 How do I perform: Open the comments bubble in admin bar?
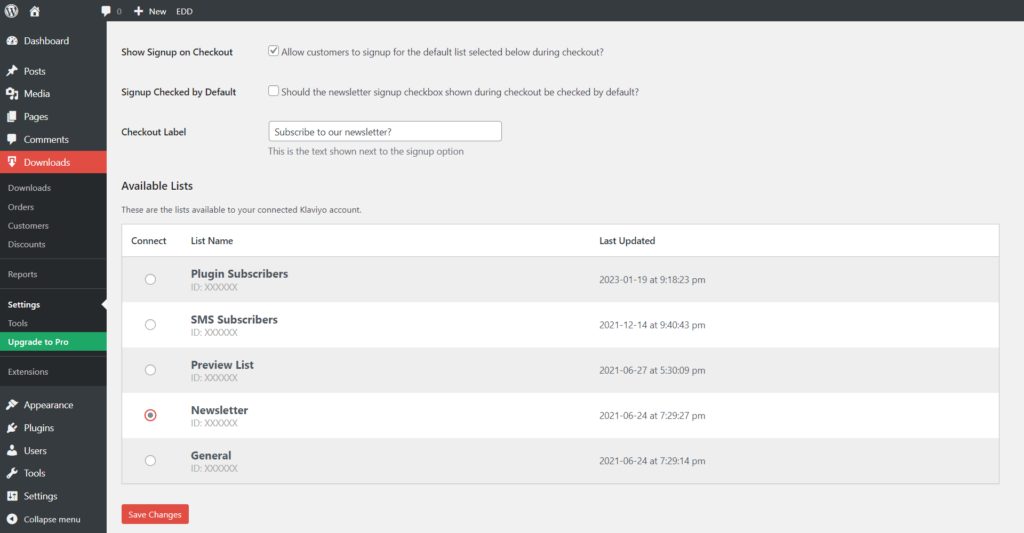click(106, 11)
